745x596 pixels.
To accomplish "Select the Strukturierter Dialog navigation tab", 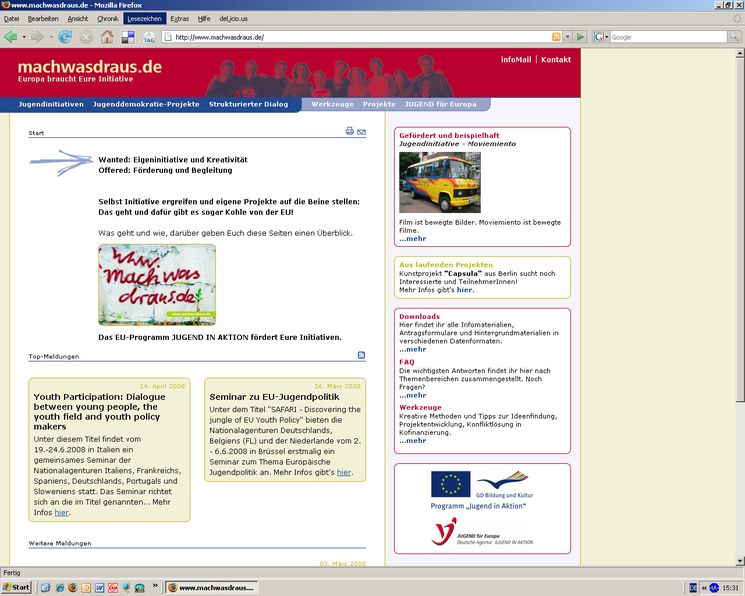I will tap(248, 104).
